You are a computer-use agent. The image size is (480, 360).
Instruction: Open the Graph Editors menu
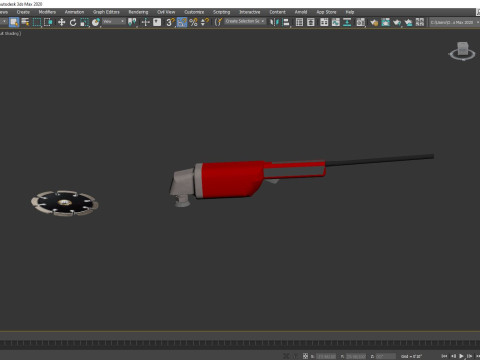tap(106, 12)
